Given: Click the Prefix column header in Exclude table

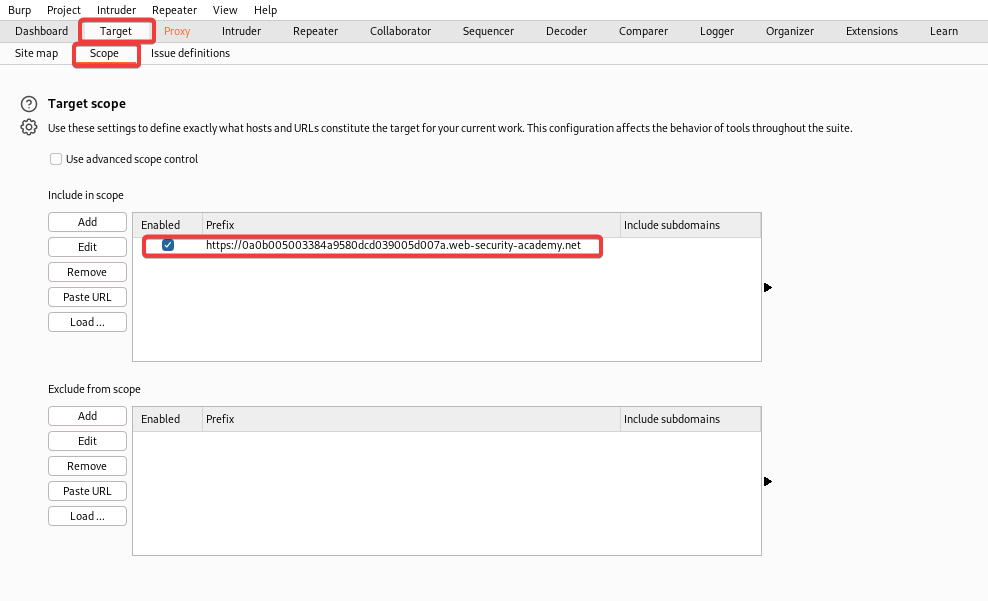Looking at the screenshot, I should click(410, 419).
